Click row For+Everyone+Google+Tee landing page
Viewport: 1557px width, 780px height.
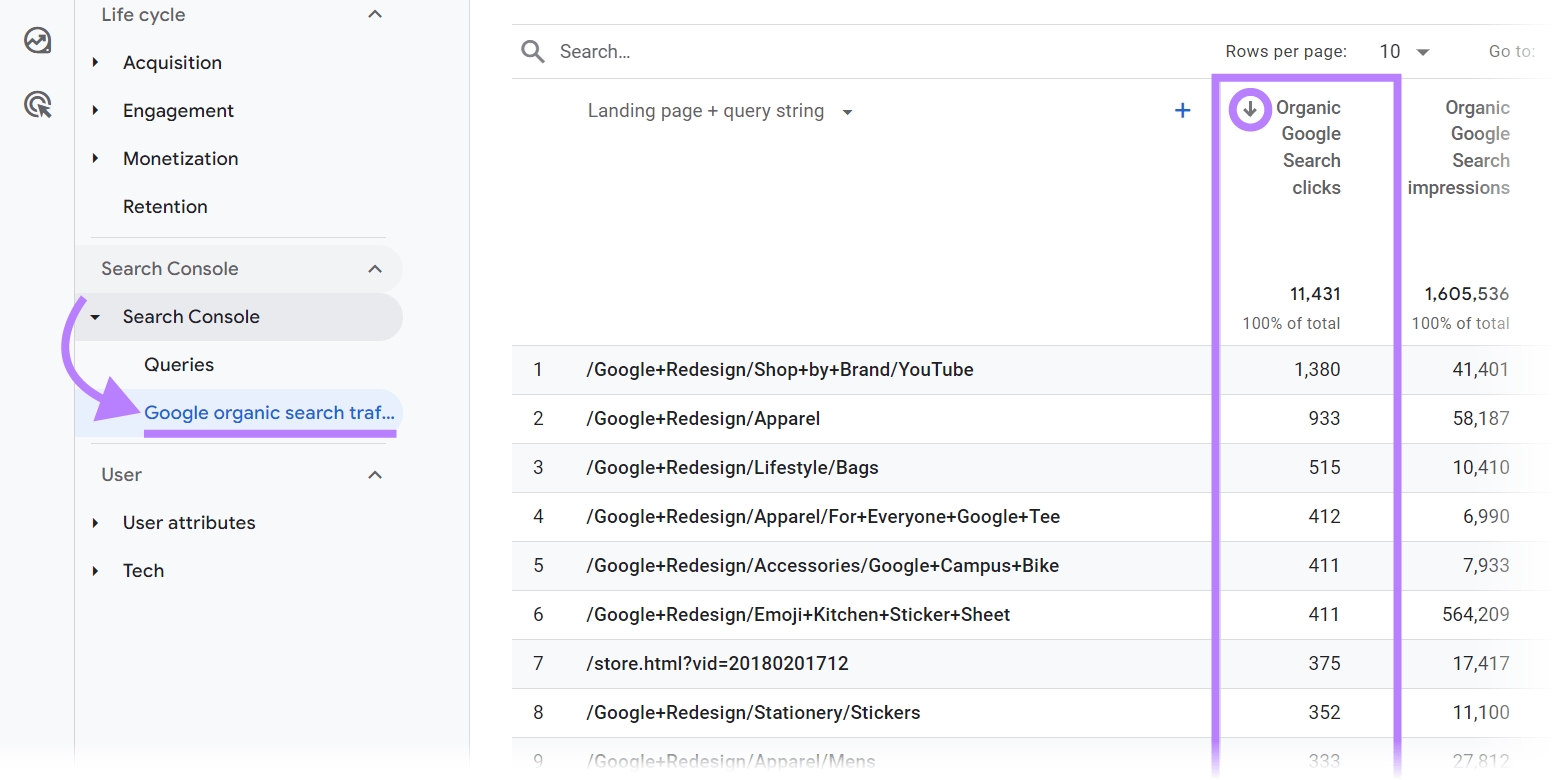click(823, 517)
